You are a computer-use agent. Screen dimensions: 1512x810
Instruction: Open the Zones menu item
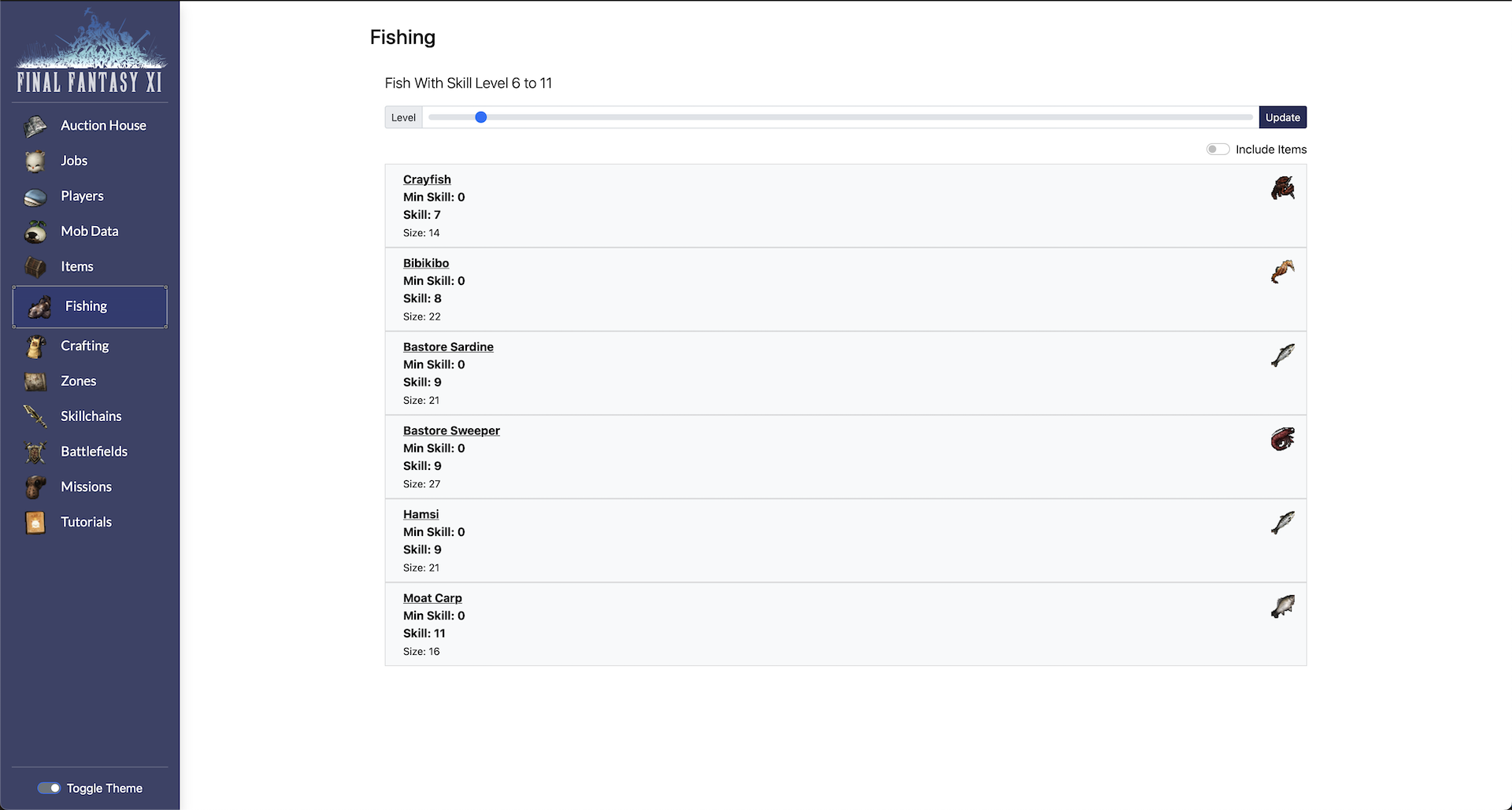[79, 381]
